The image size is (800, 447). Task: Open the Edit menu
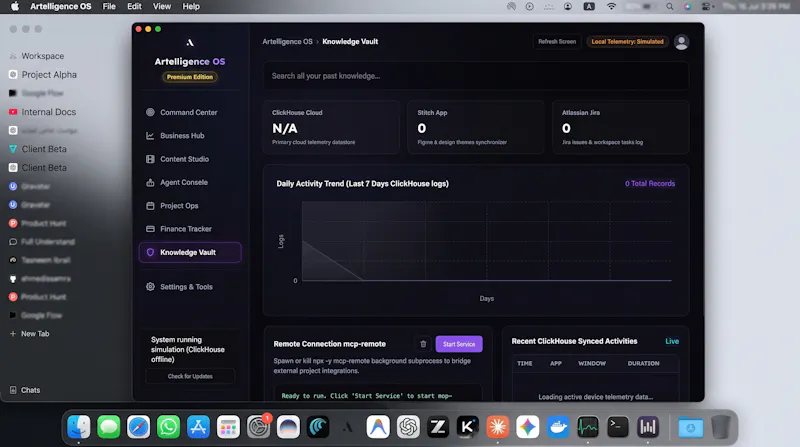click(134, 7)
